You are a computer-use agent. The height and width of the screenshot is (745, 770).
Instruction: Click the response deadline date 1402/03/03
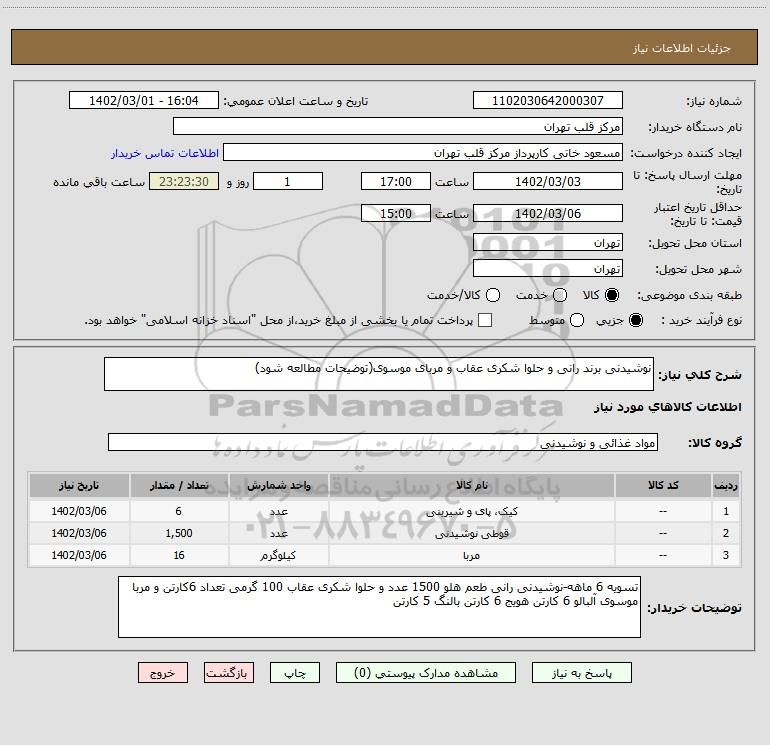pos(548,181)
